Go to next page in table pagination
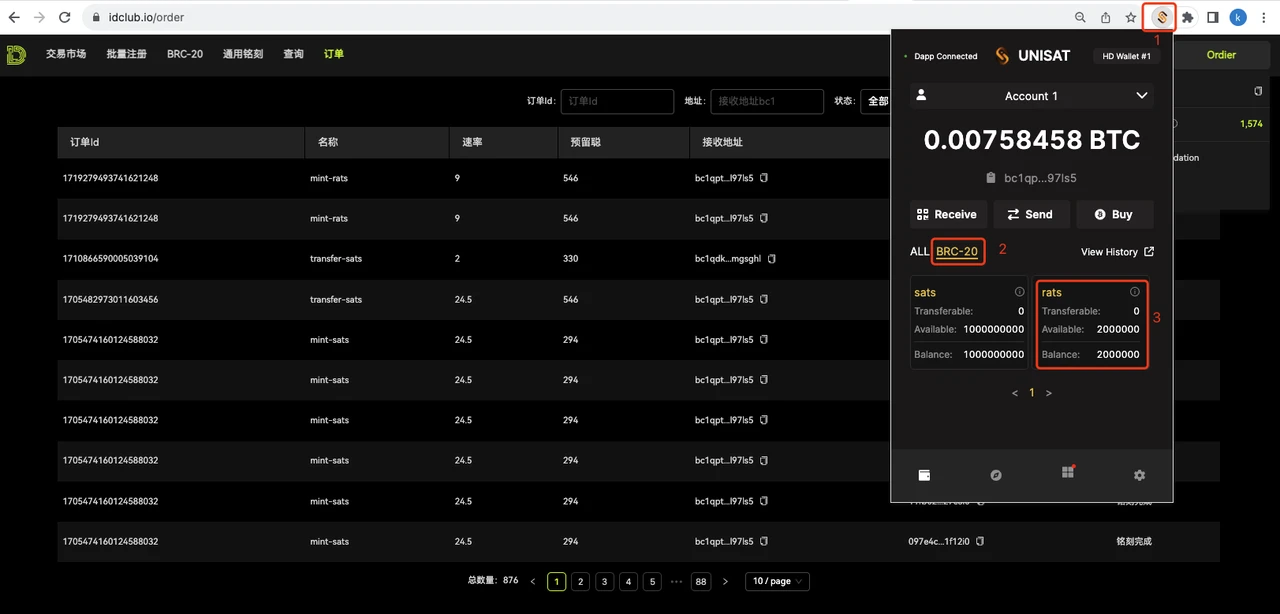The image size is (1280, 614). coord(725,581)
